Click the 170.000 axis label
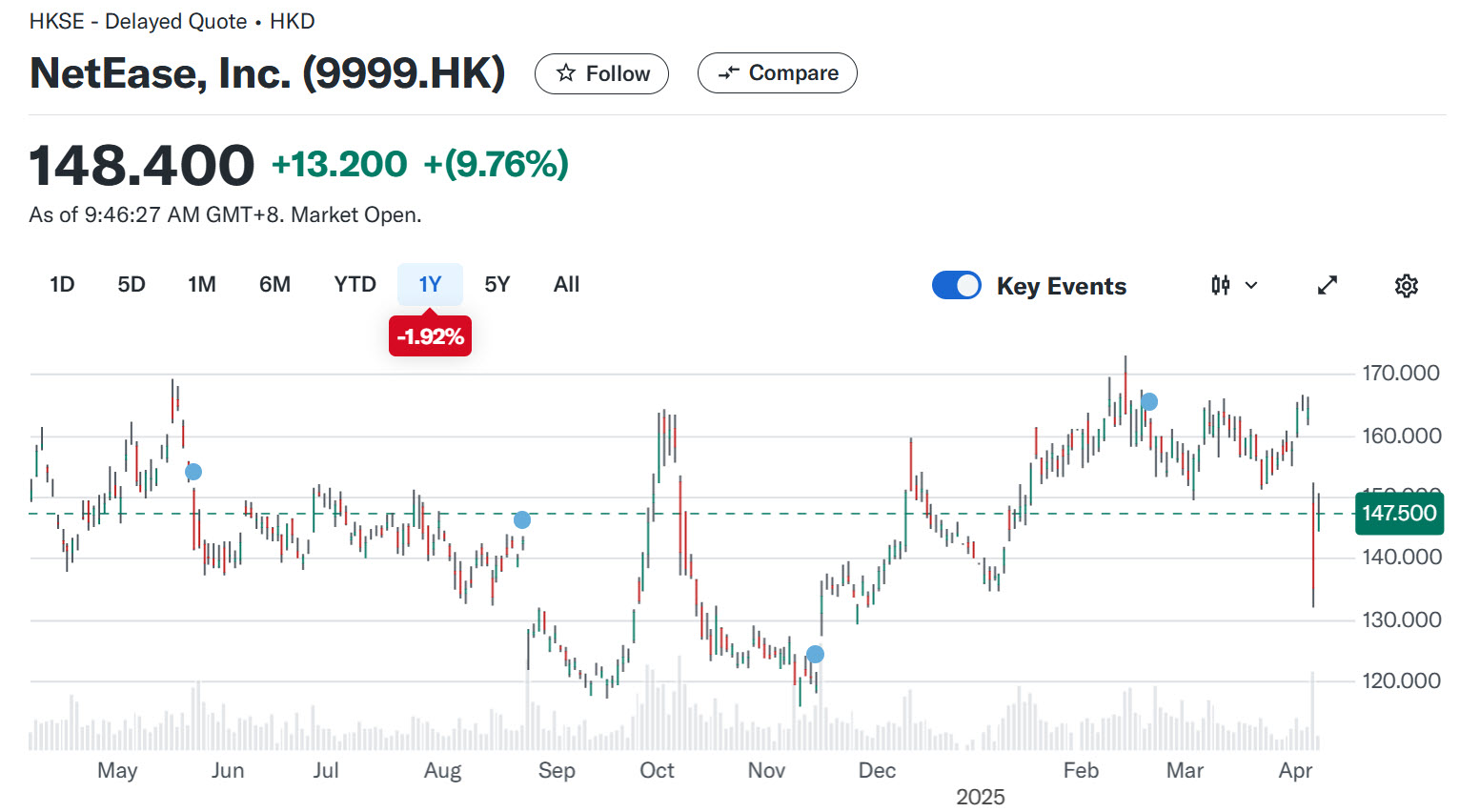 (x=1401, y=373)
